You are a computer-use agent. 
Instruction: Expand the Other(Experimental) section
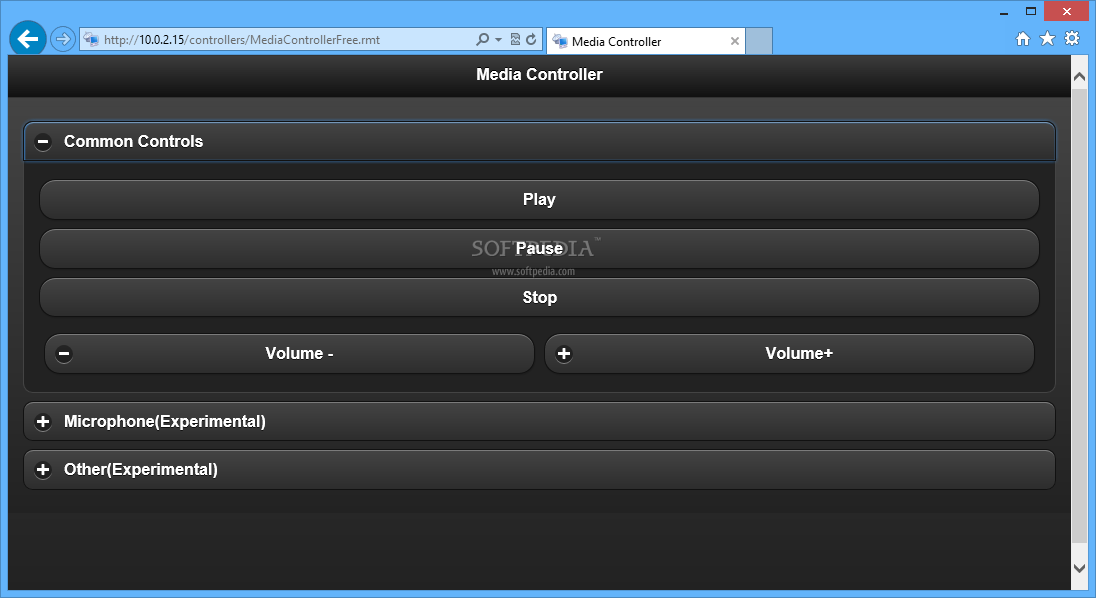tap(539, 469)
